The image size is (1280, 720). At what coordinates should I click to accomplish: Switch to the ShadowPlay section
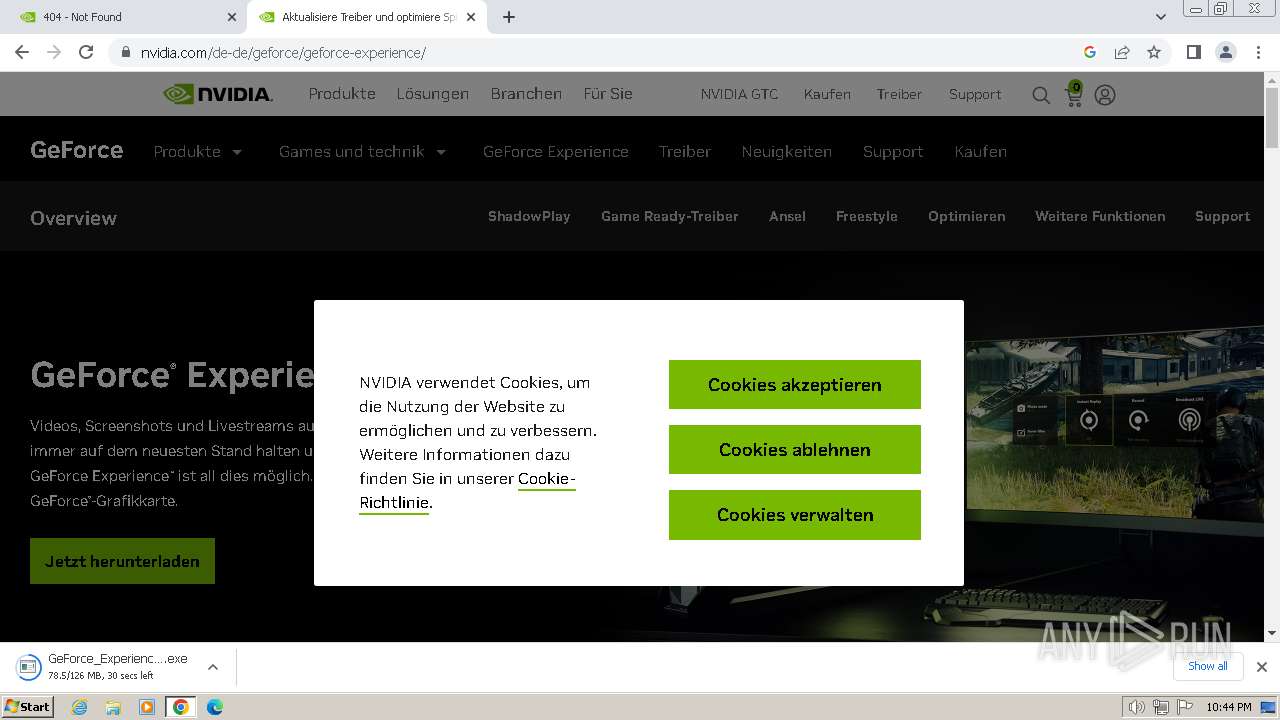pos(529,216)
